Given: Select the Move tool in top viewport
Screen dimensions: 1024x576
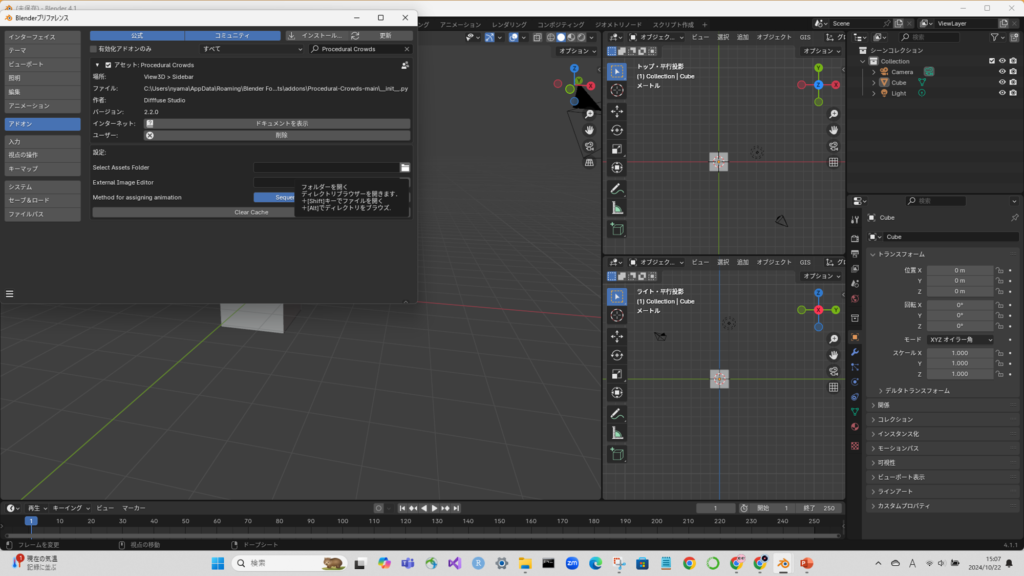Looking at the screenshot, I should 617,110.
